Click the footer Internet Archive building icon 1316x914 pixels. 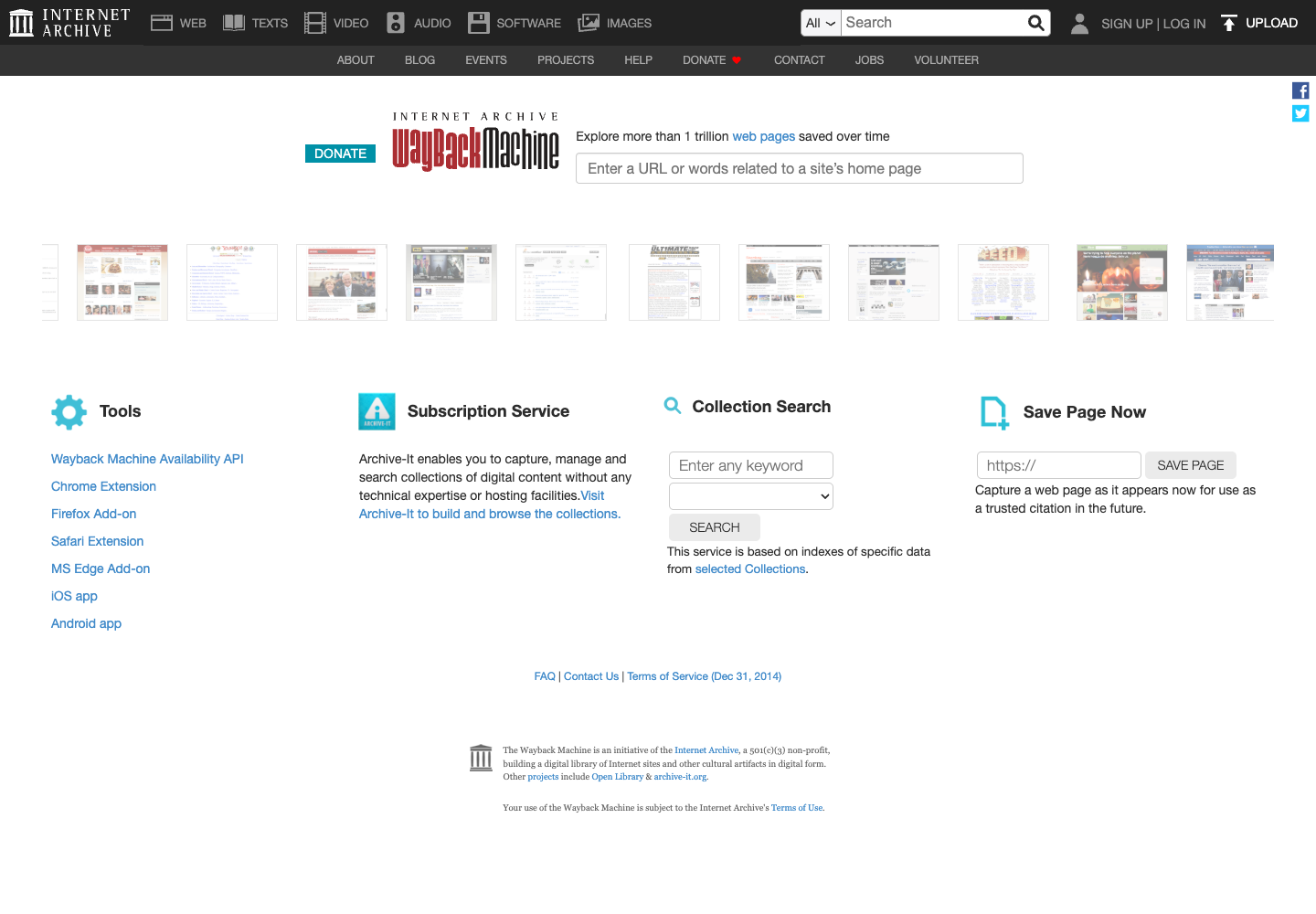pyautogui.click(x=481, y=758)
